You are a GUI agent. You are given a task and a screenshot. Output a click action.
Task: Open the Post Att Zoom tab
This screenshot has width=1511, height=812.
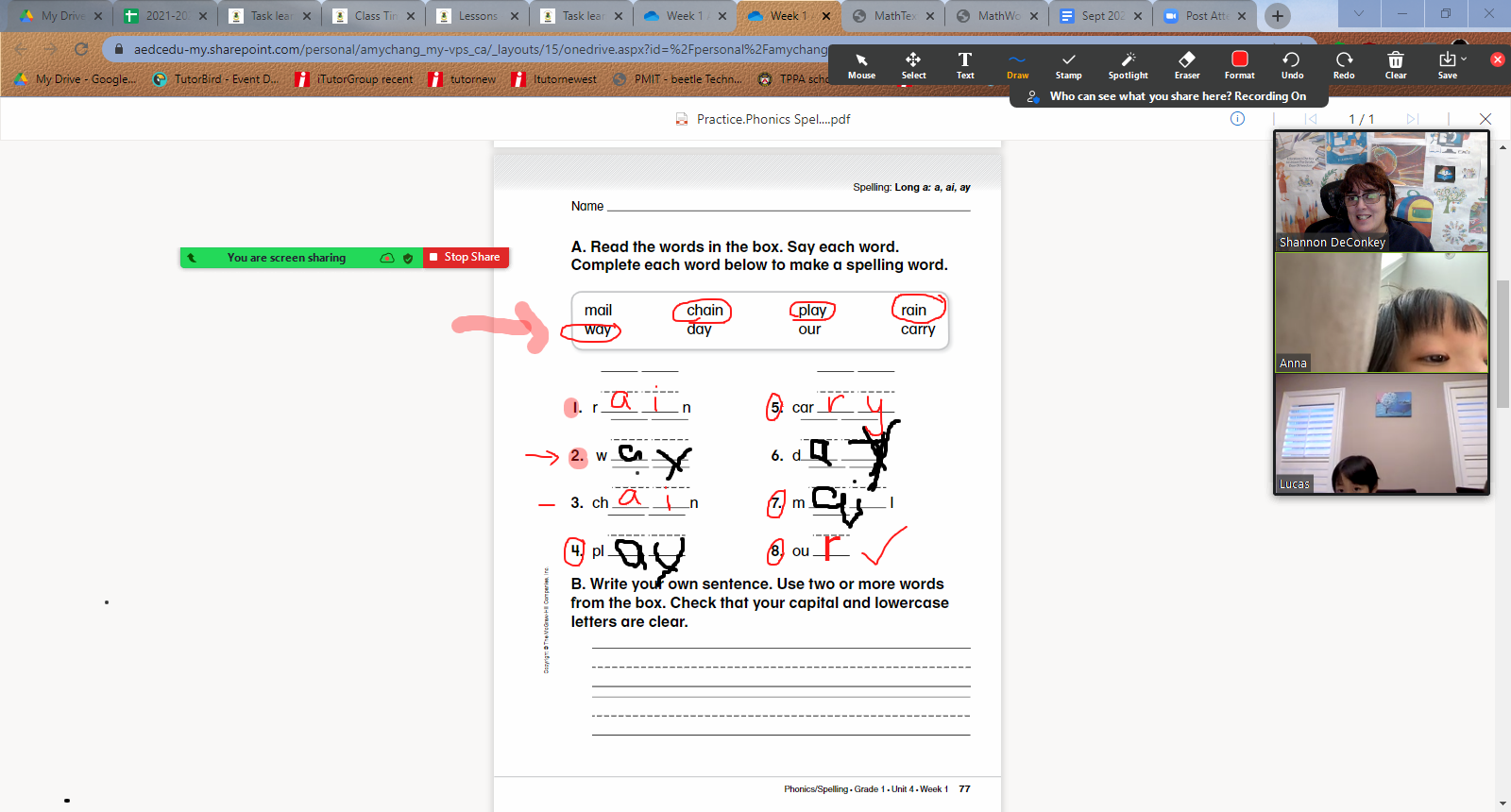coord(1204,16)
